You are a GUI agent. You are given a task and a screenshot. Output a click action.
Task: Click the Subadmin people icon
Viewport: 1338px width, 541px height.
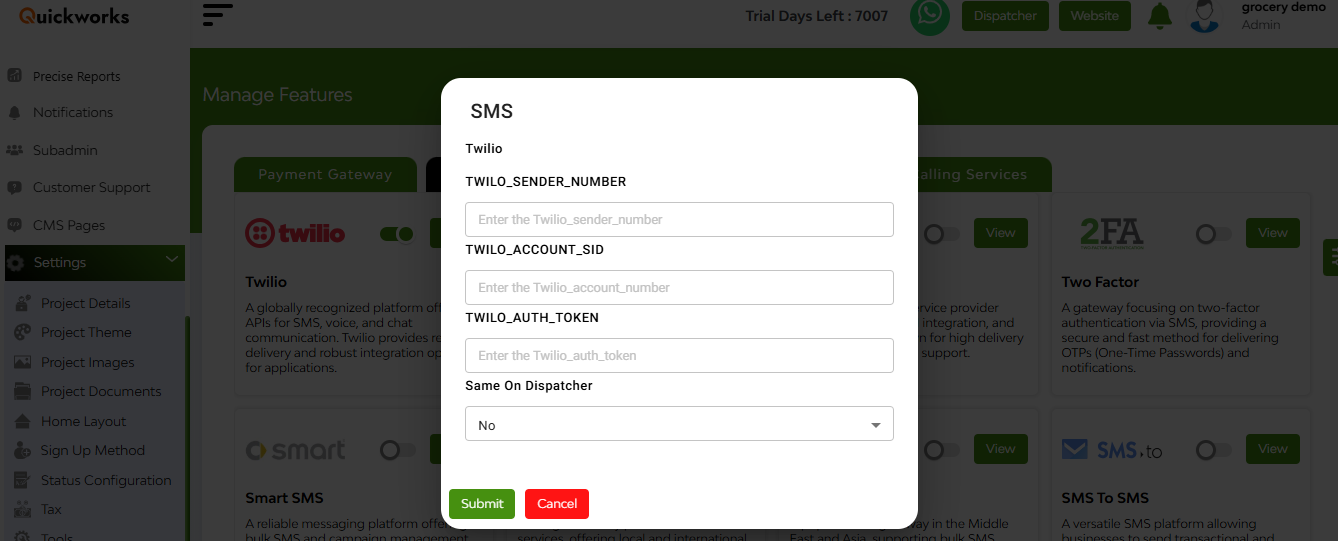(15, 150)
